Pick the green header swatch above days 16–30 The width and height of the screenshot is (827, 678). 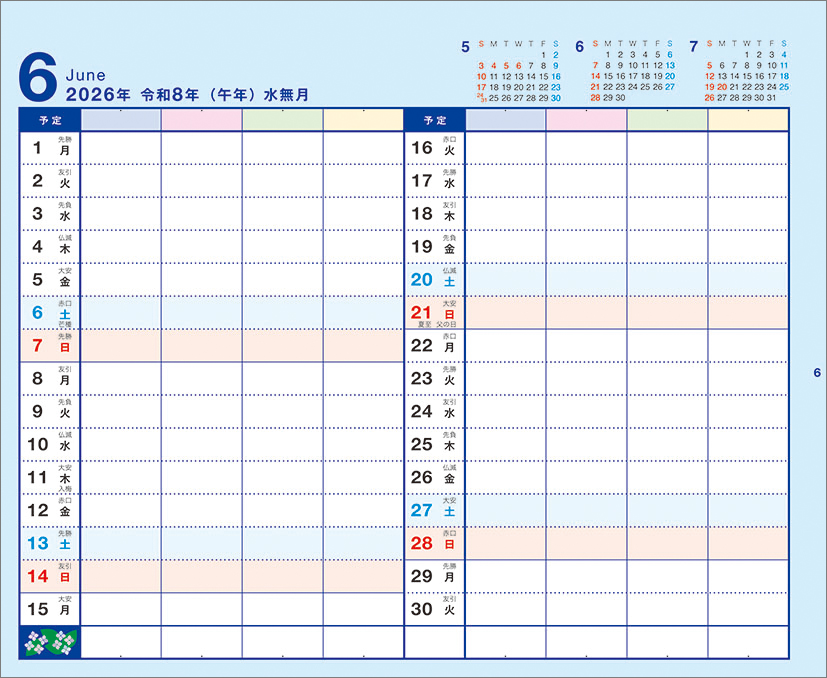(x=667, y=120)
